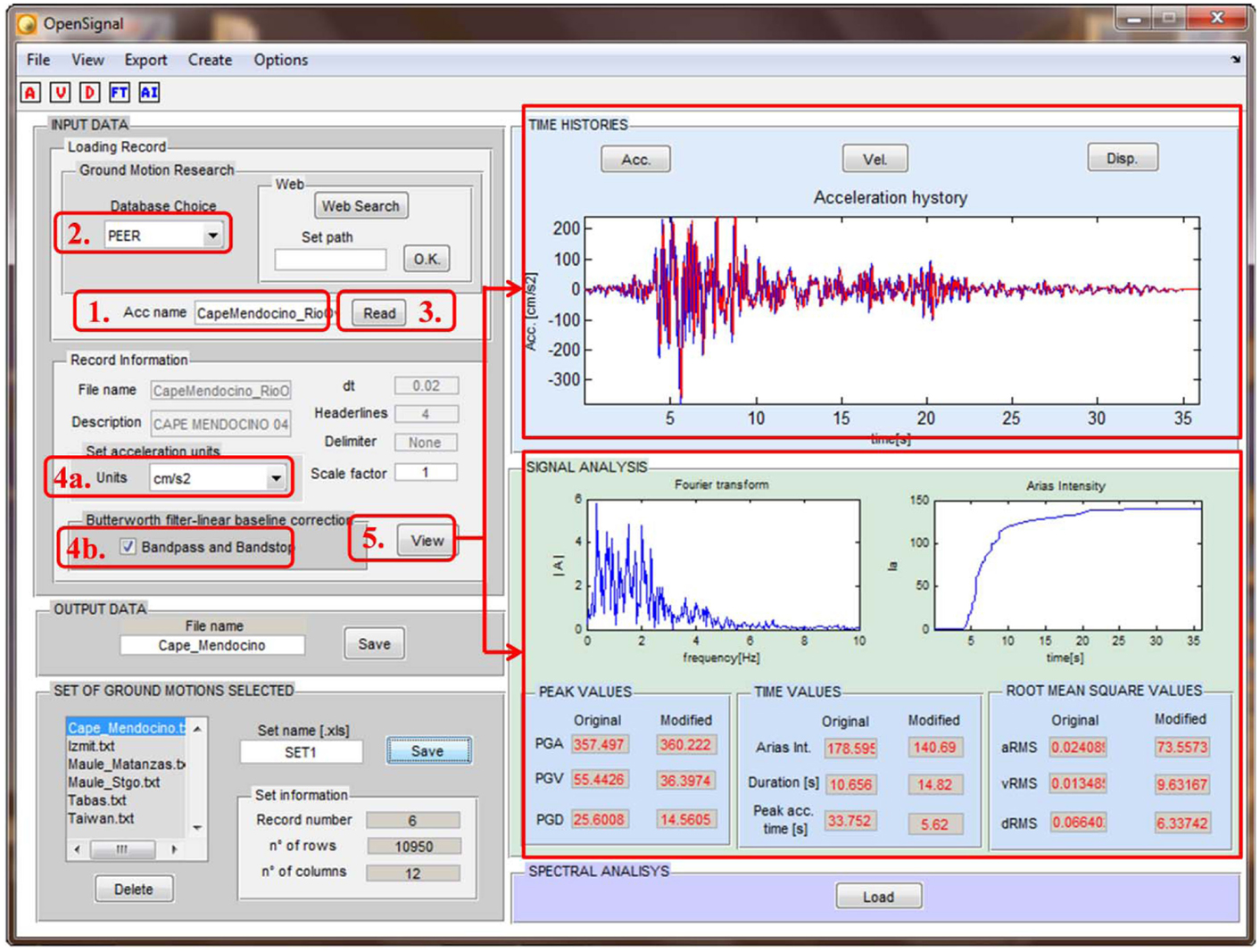Image resolution: width=1260 pixels, height=952 pixels.
Task: Click the modified PGA value 360.222
Action: [685, 744]
